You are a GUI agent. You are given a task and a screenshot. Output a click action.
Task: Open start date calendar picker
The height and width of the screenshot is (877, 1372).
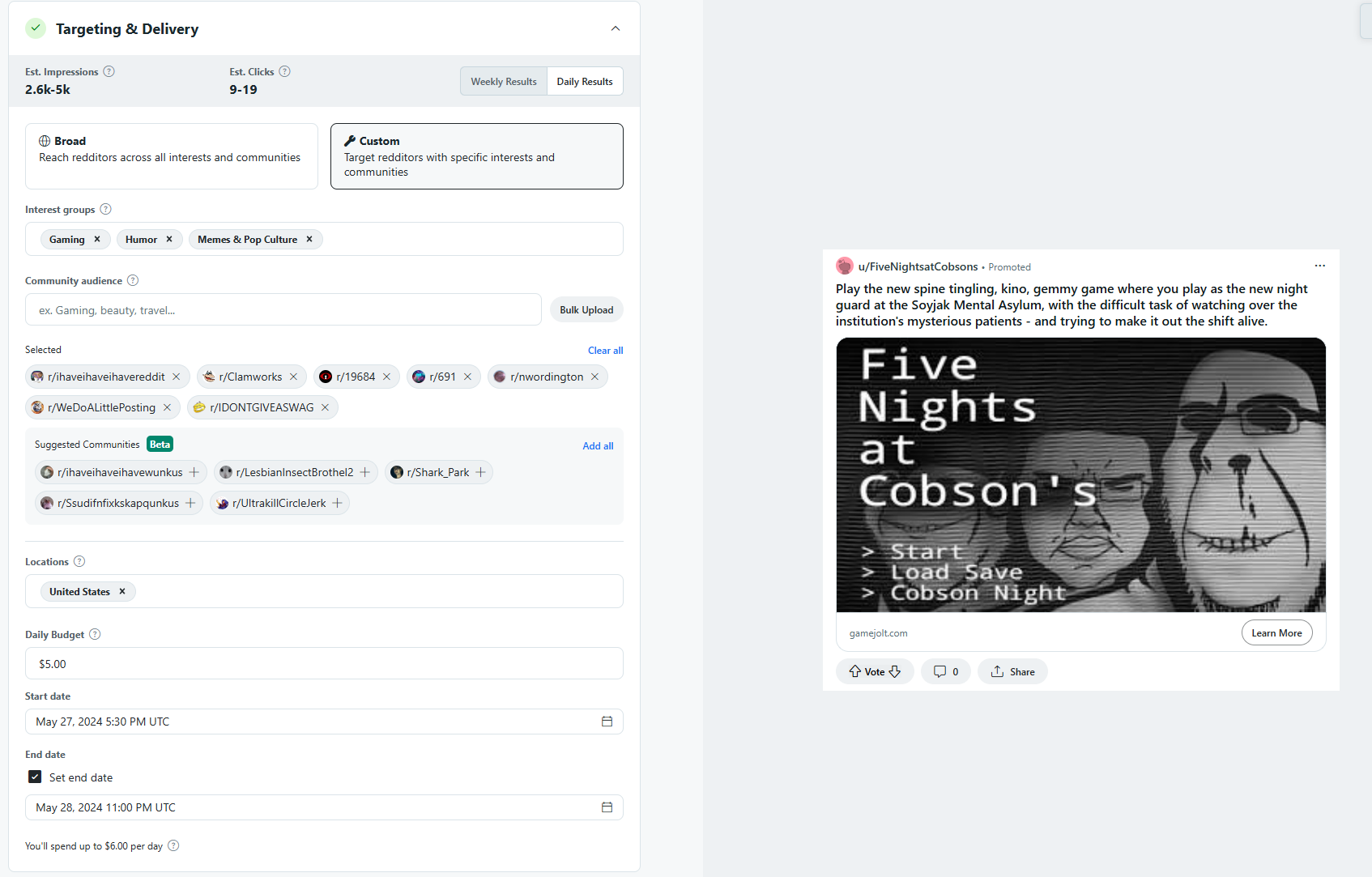[607, 722]
